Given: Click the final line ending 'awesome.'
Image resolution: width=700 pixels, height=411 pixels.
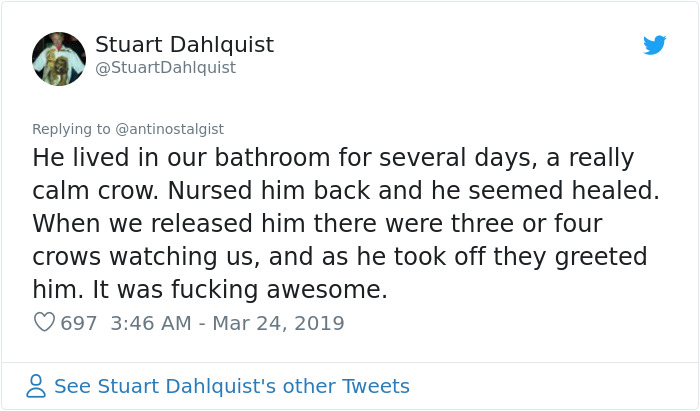Looking at the screenshot, I should pos(209,289).
